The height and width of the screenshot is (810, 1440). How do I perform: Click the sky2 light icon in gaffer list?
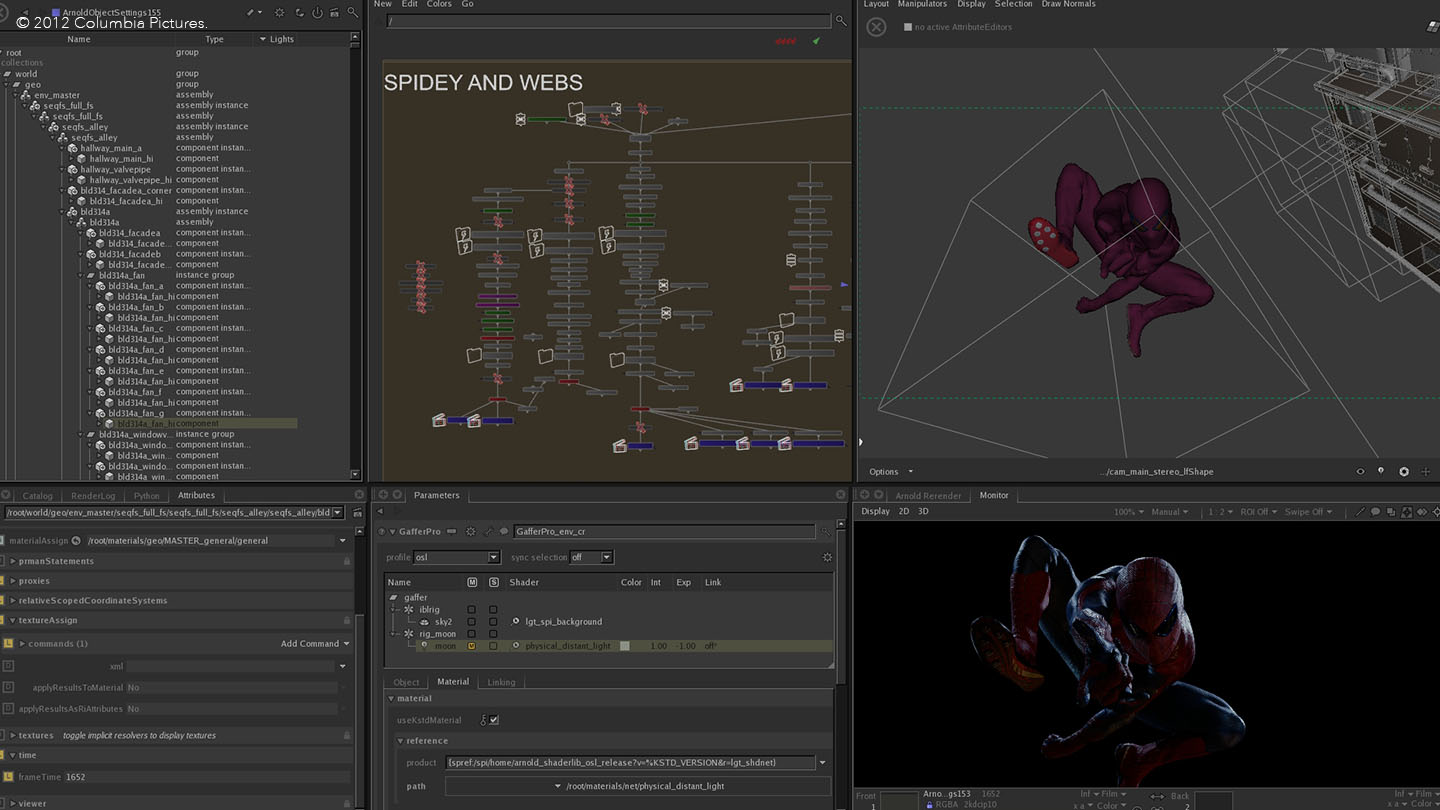(x=424, y=621)
